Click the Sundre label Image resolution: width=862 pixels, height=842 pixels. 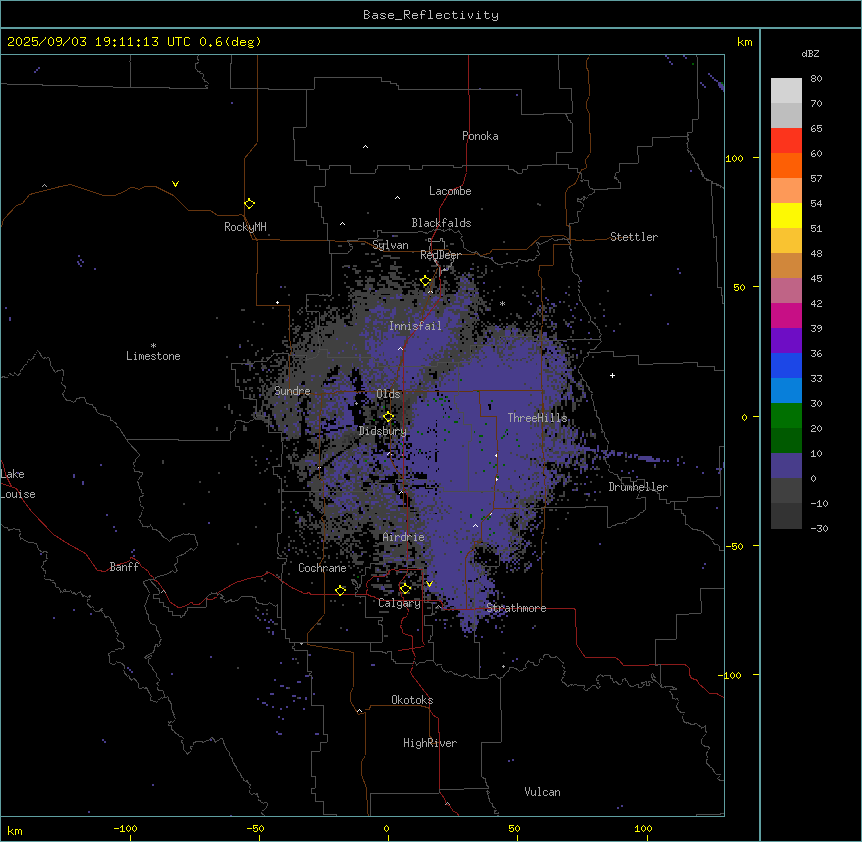tap(292, 391)
